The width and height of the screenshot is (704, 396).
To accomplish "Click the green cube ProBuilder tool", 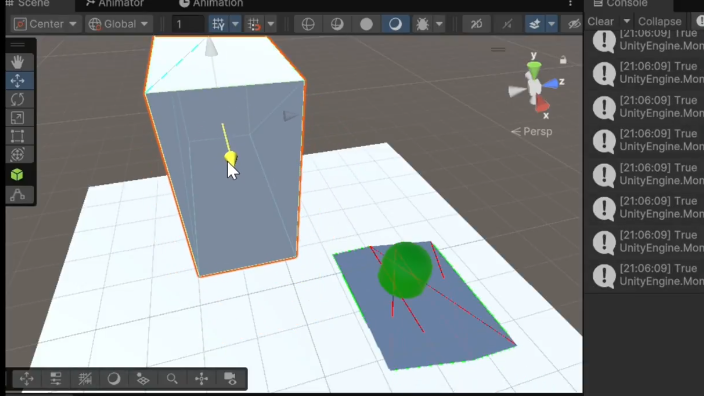I will 17,175.
